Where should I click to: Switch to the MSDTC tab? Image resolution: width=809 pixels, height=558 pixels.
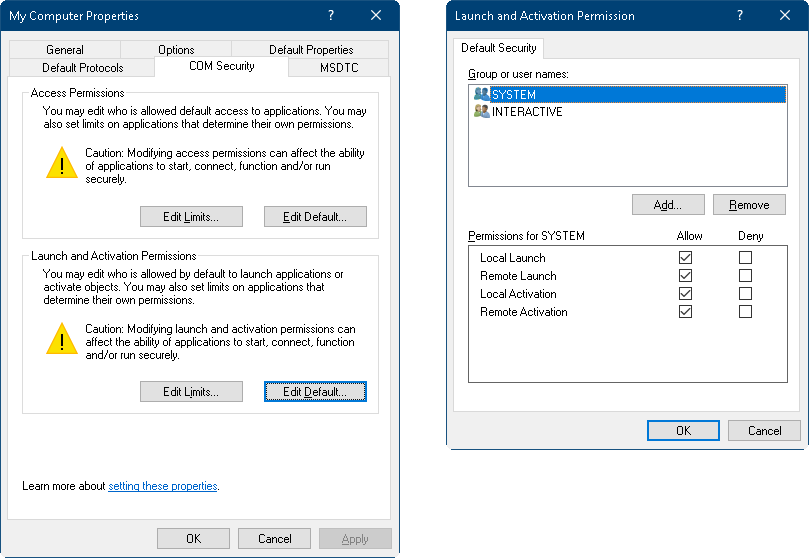click(x=339, y=68)
